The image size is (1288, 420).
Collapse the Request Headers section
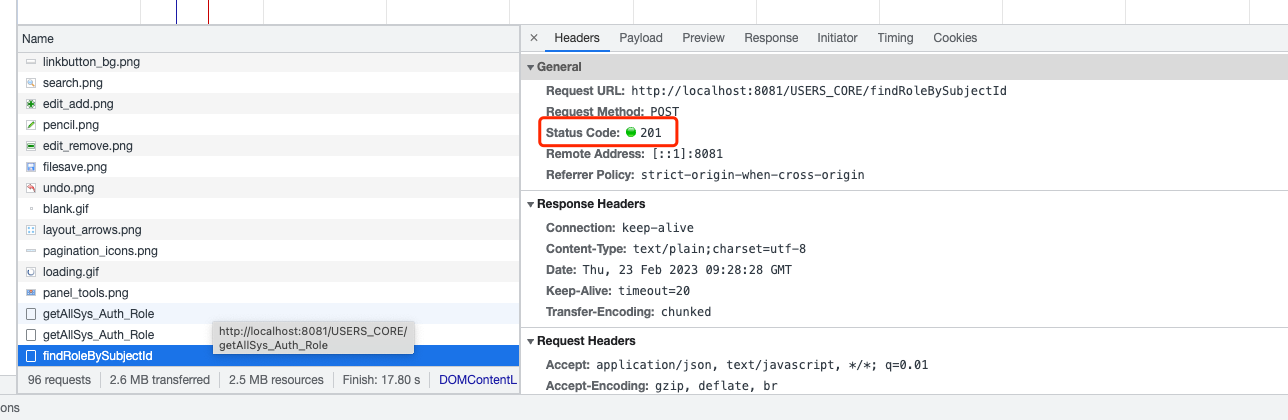pyautogui.click(x=531, y=341)
